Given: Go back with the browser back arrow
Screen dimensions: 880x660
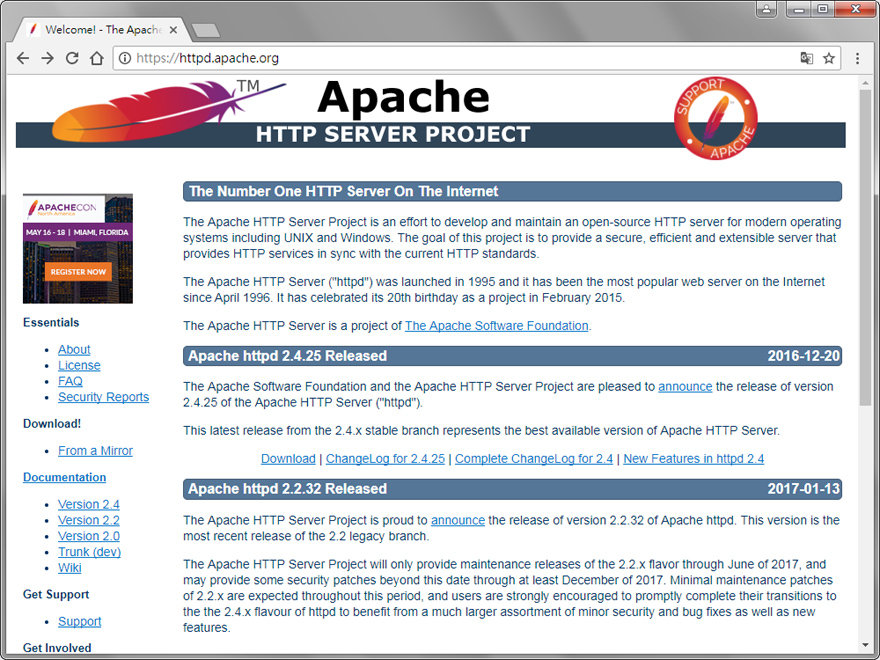Looking at the screenshot, I should pos(22,58).
